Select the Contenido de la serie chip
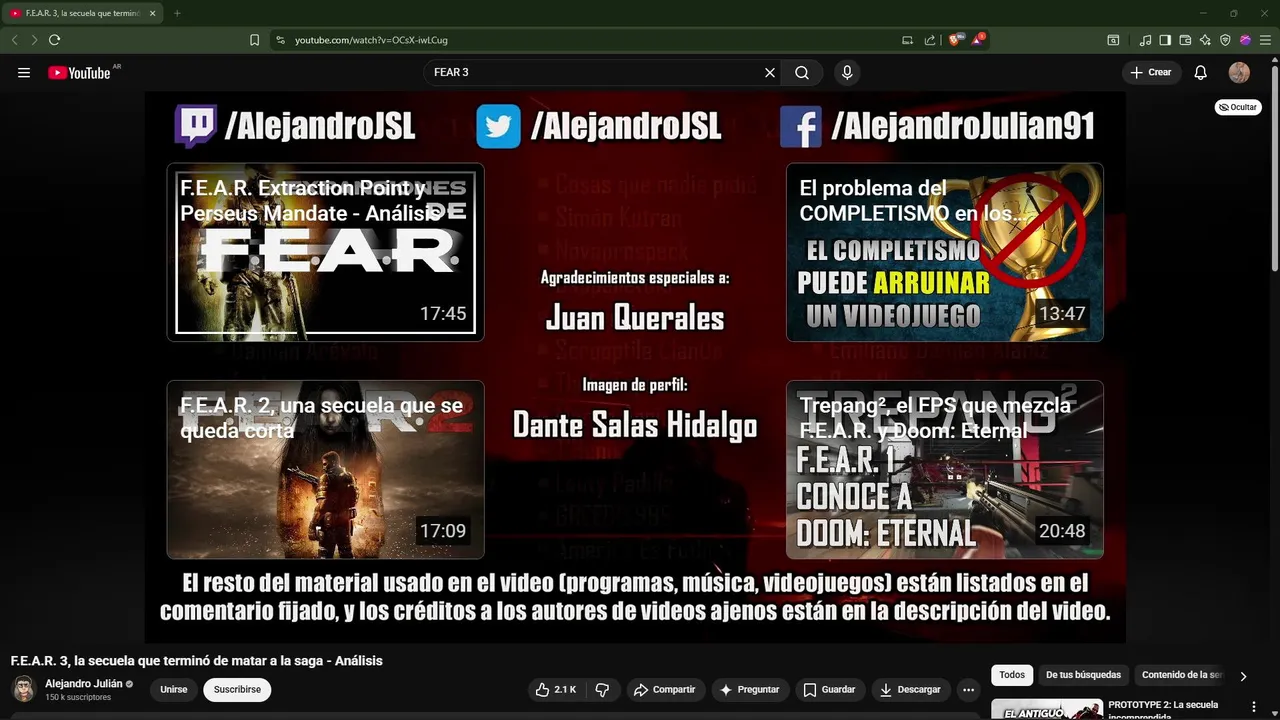Viewport: 1280px width, 720px height. pos(1182,675)
